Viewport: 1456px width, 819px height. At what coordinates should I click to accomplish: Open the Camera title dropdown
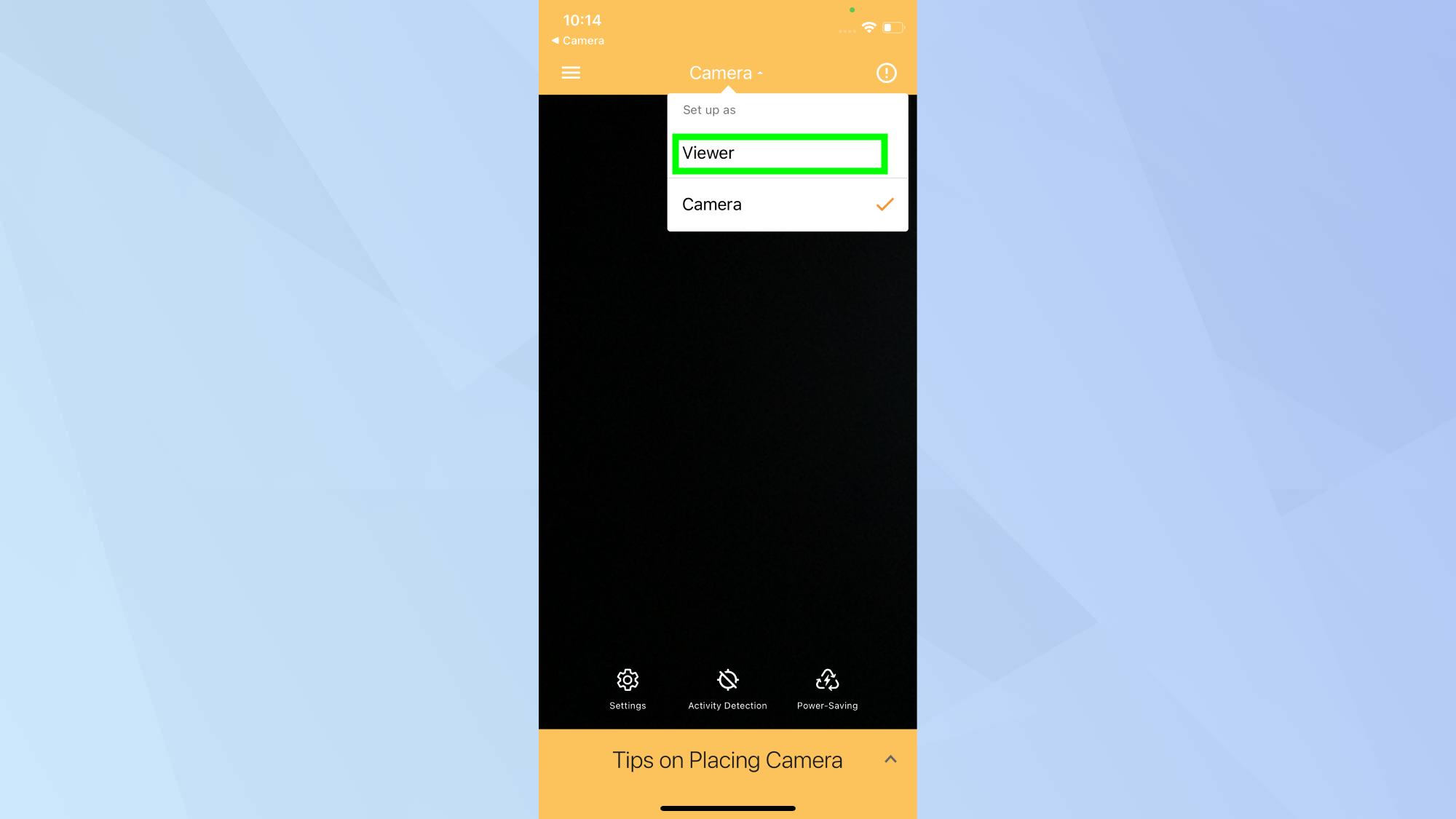tap(726, 72)
